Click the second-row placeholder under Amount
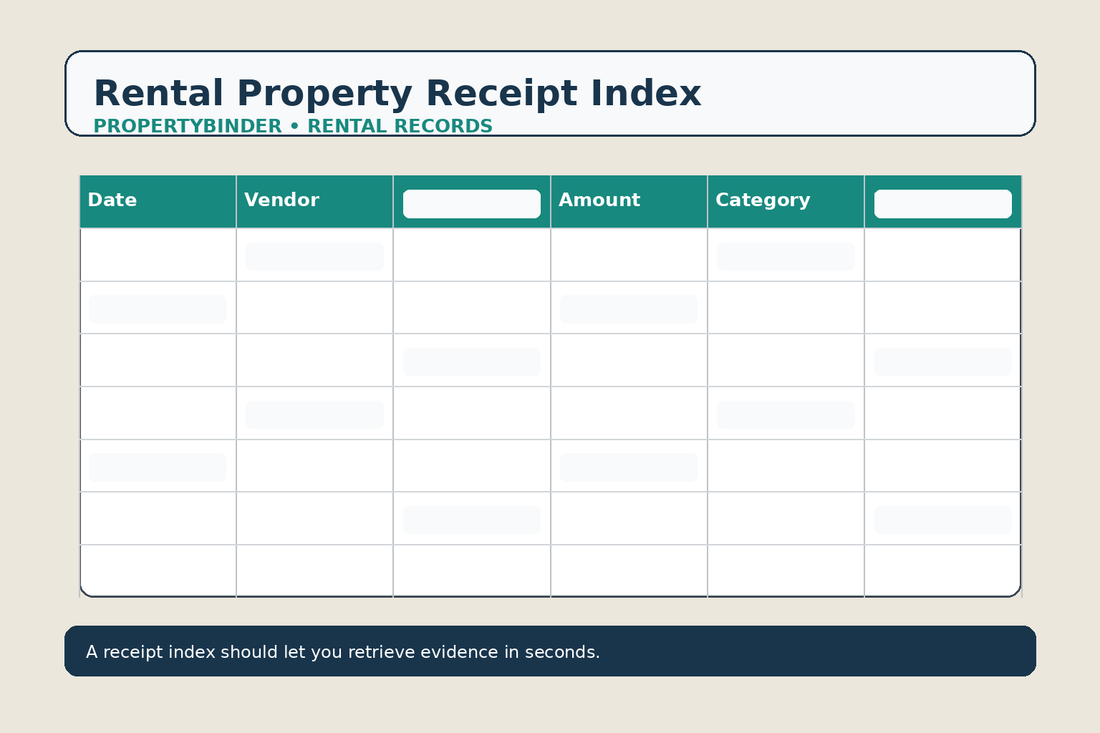 [x=629, y=309]
